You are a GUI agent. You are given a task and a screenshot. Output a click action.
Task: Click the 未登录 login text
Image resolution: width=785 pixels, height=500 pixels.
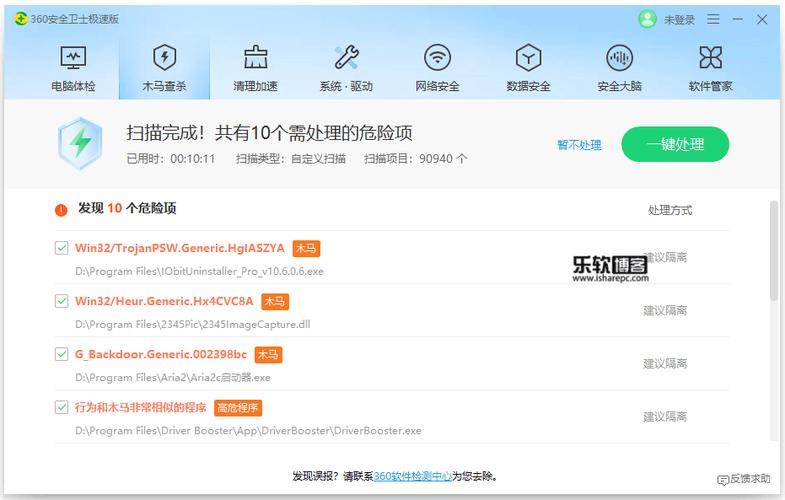click(679, 20)
